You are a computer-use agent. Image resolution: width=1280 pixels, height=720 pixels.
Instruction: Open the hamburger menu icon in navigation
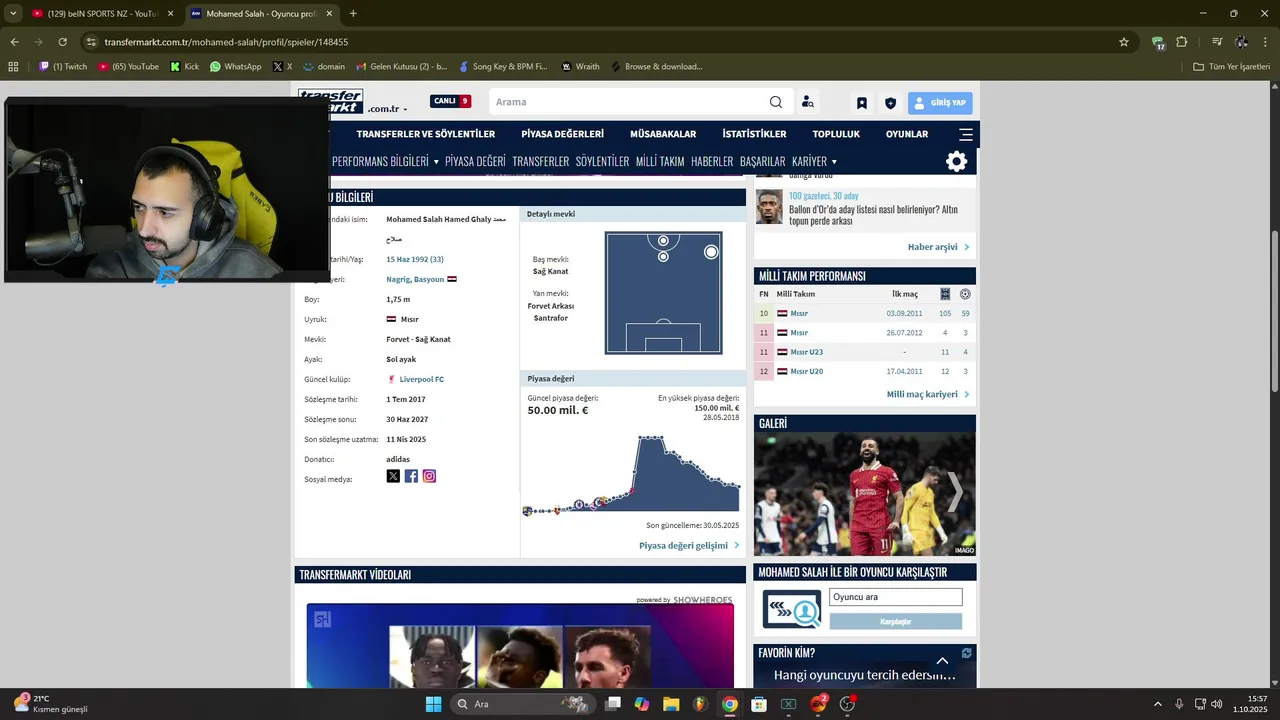point(966,134)
